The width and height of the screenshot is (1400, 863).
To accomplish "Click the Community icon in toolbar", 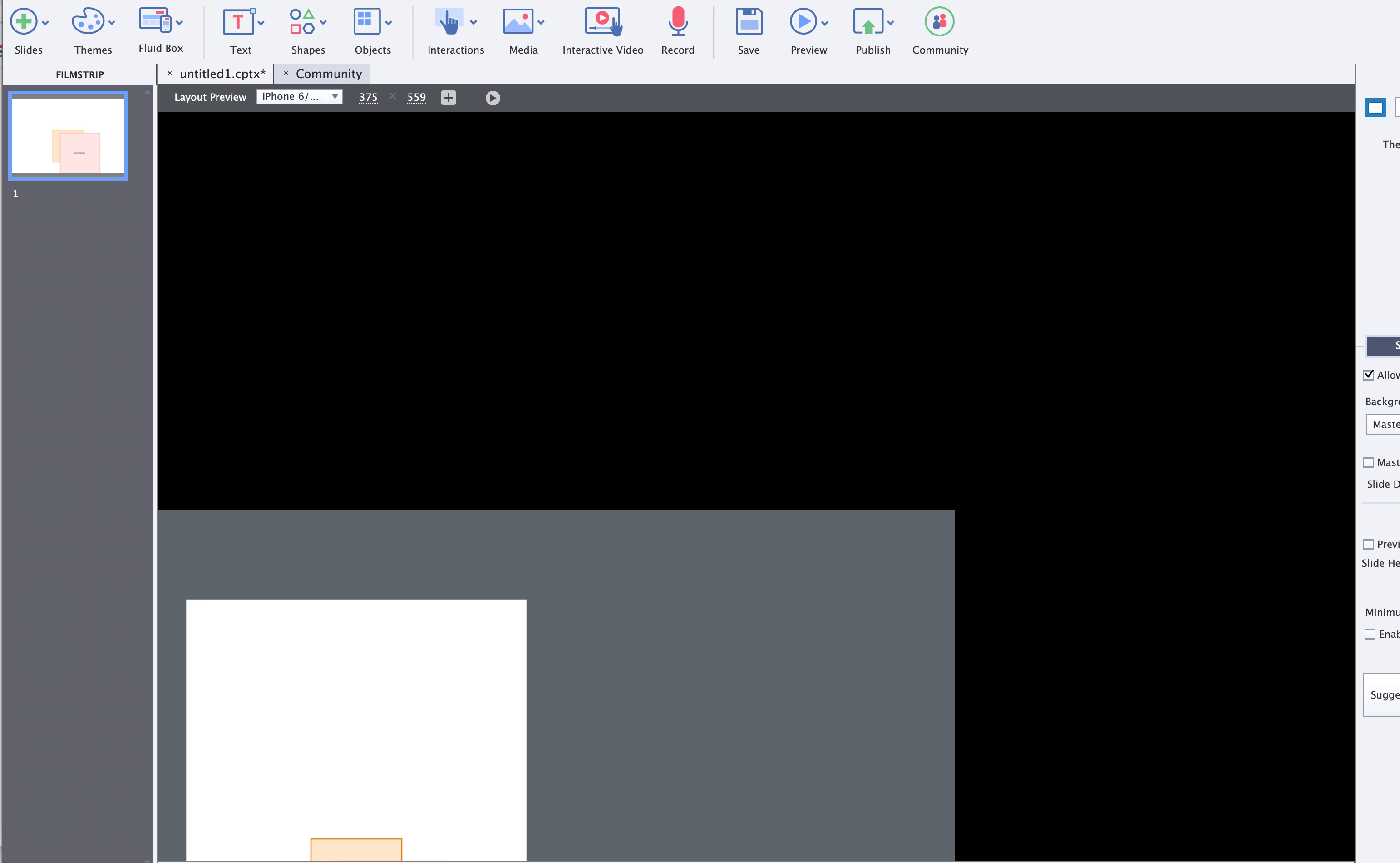I will [939, 22].
